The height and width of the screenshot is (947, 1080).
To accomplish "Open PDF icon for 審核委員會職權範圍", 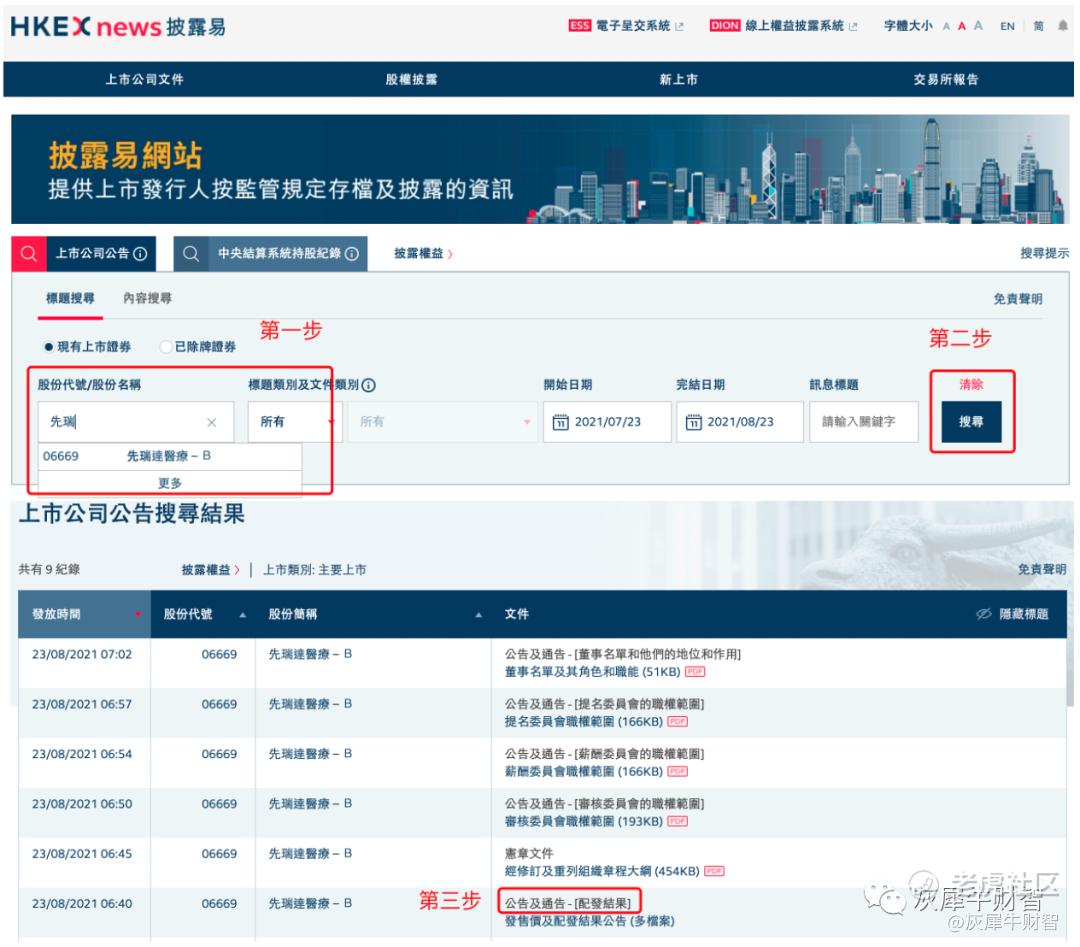I will point(678,821).
